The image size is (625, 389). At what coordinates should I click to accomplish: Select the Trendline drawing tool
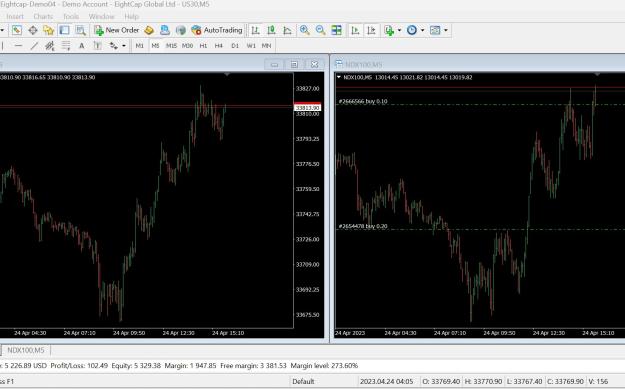click(x=34, y=46)
